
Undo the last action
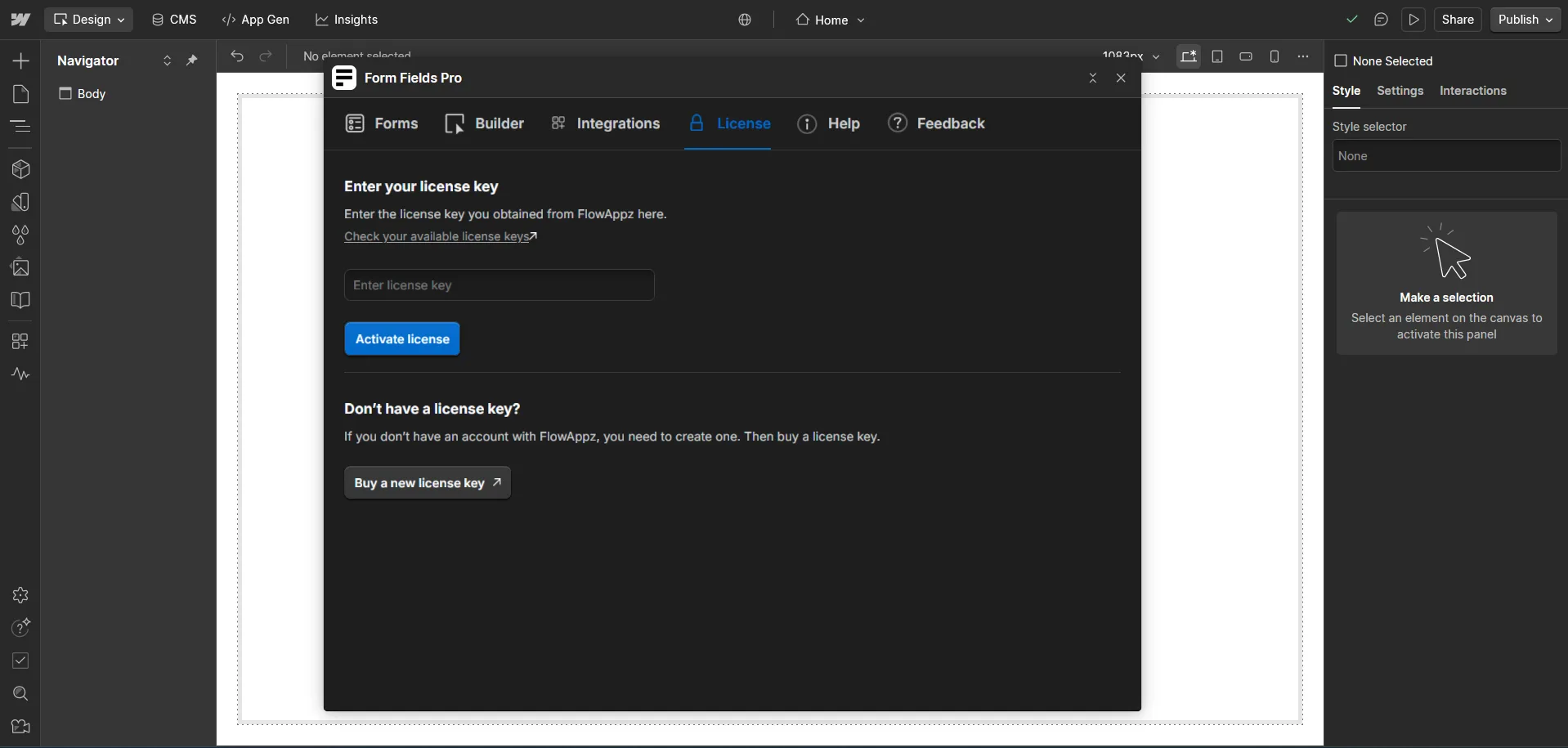[x=237, y=56]
